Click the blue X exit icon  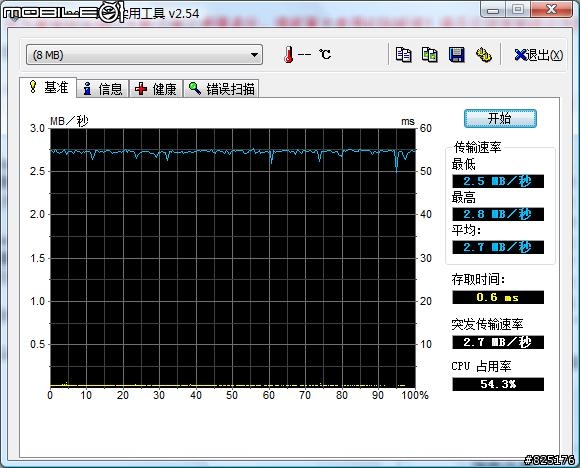click(x=520, y=55)
